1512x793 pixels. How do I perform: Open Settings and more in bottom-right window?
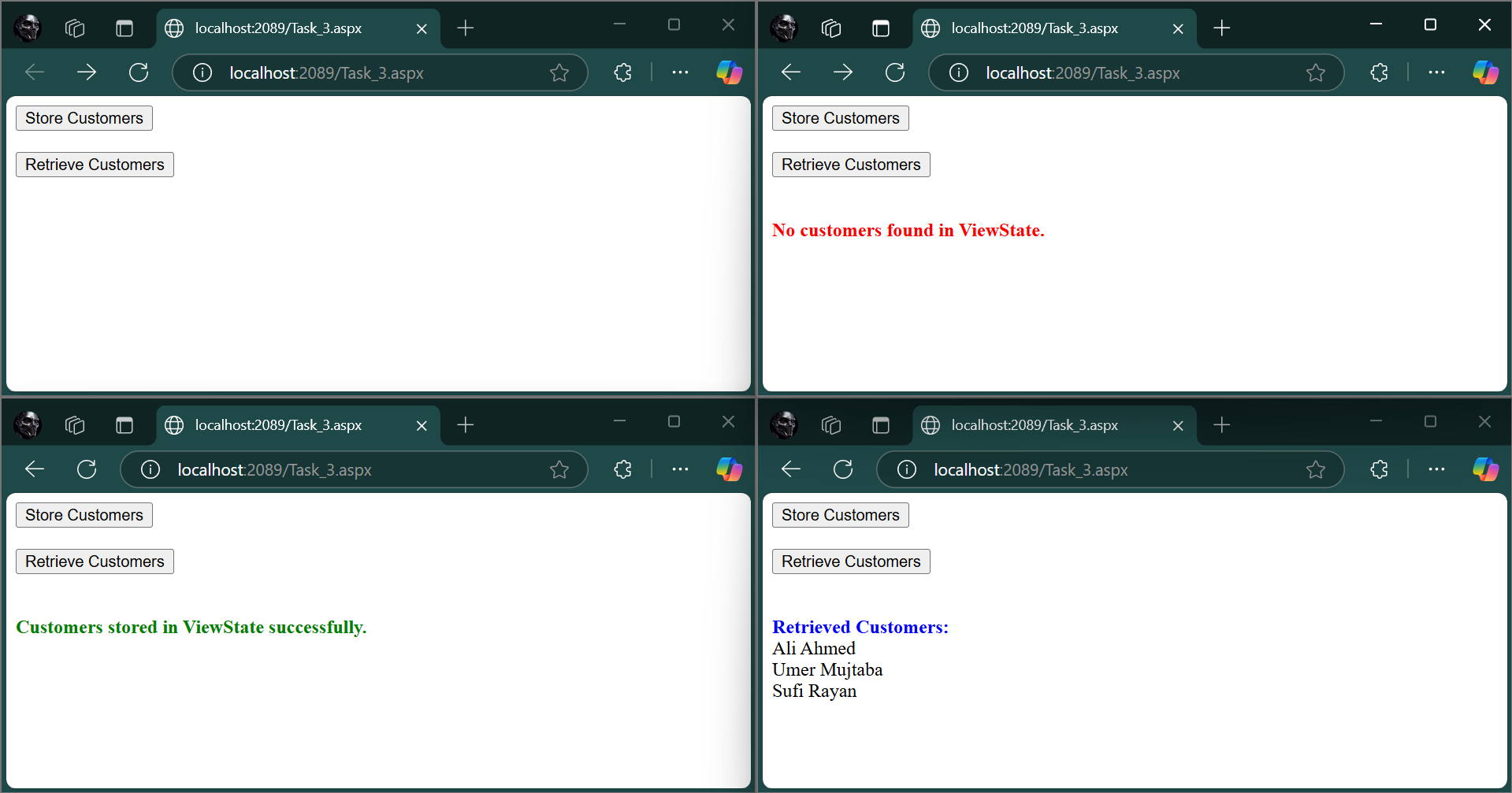point(1437,469)
